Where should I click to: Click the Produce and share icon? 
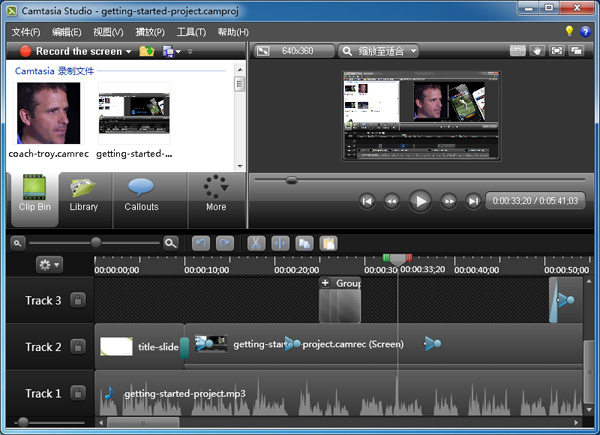tap(168, 51)
